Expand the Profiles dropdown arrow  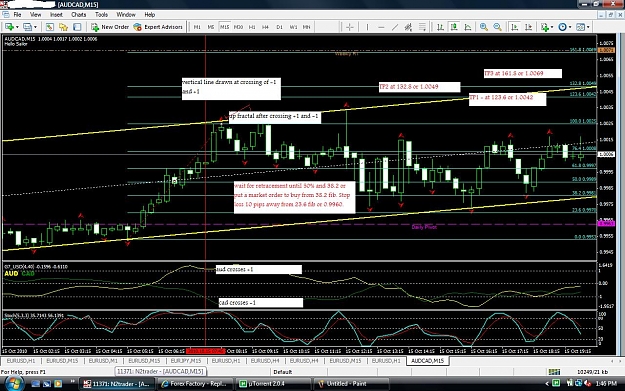tap(35, 27)
